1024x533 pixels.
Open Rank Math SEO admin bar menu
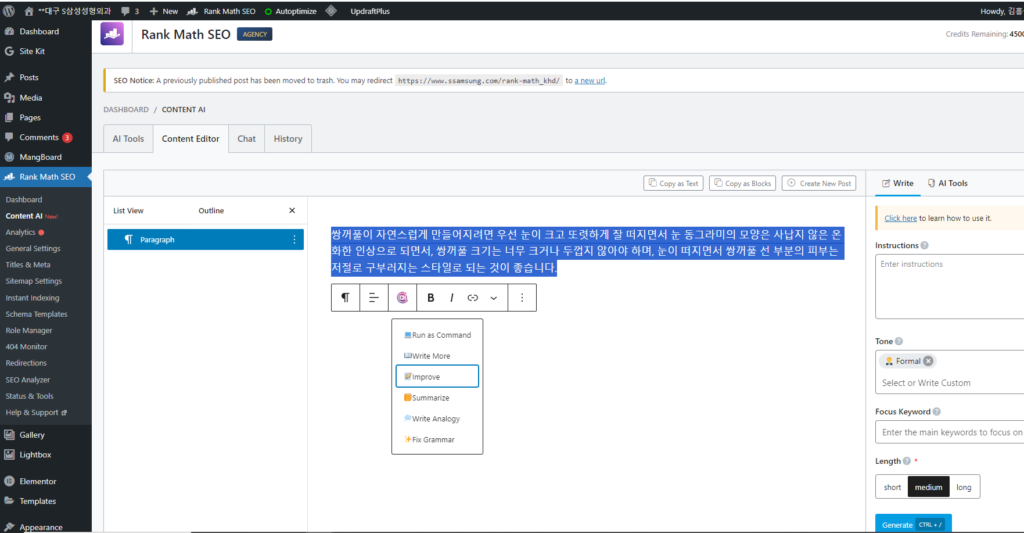tap(221, 11)
